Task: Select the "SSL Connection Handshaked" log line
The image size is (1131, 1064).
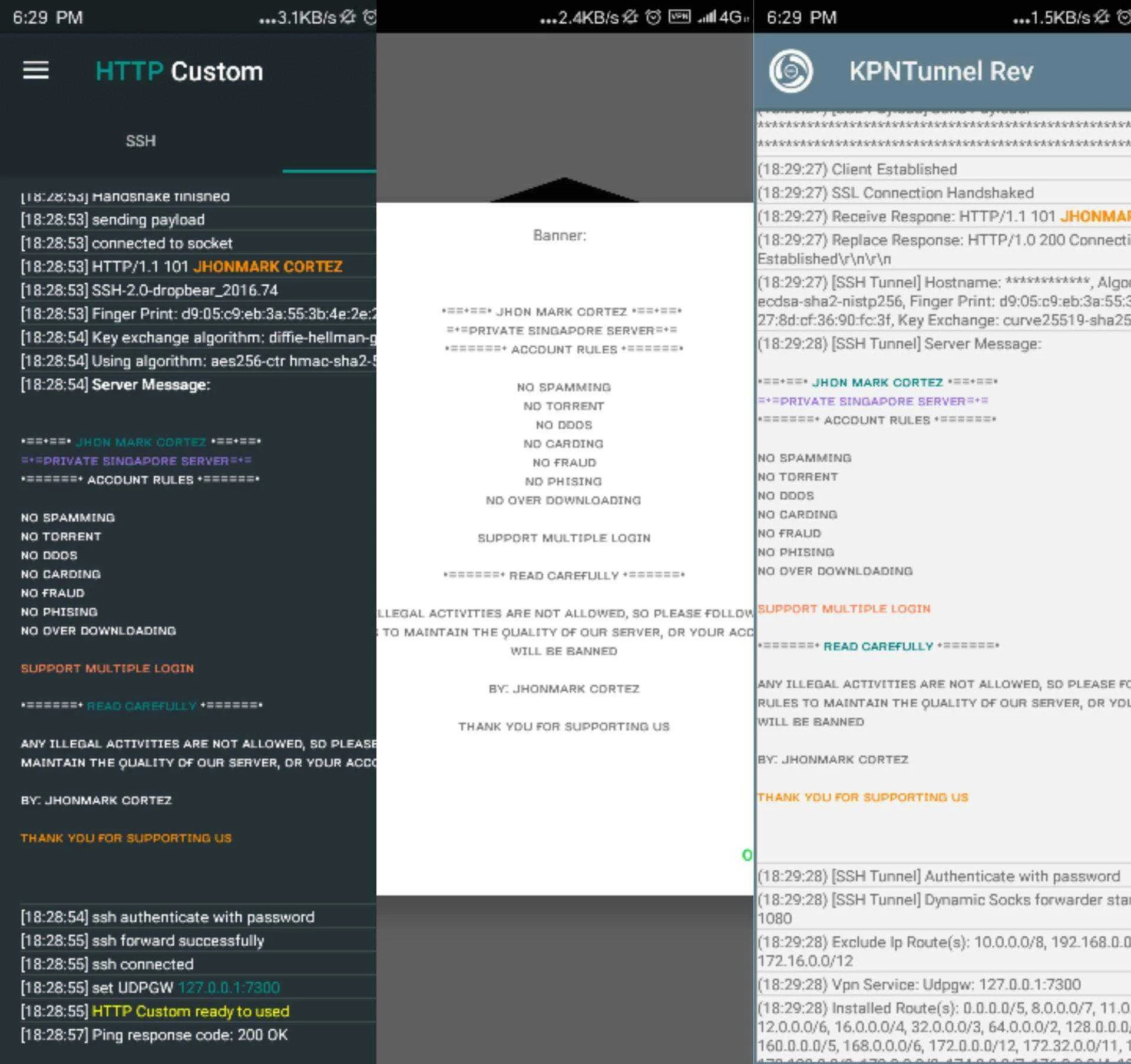Action: [x=944, y=193]
